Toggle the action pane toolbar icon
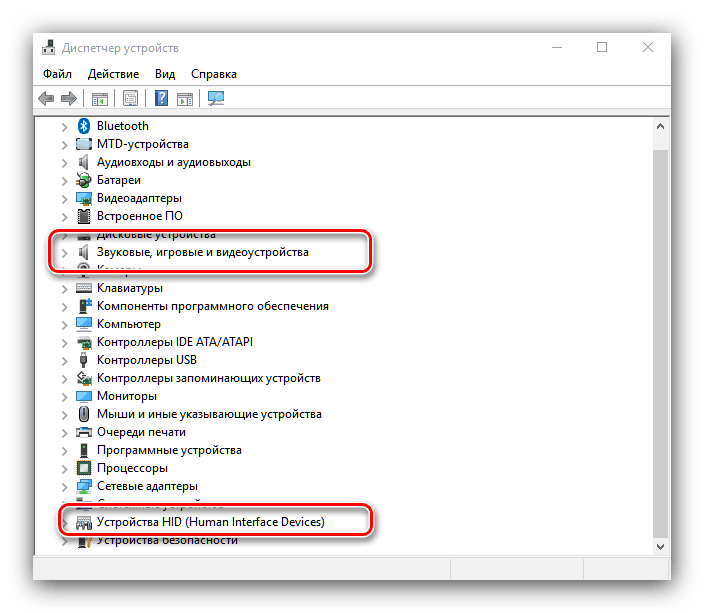The height and width of the screenshot is (613, 704). tap(185, 98)
